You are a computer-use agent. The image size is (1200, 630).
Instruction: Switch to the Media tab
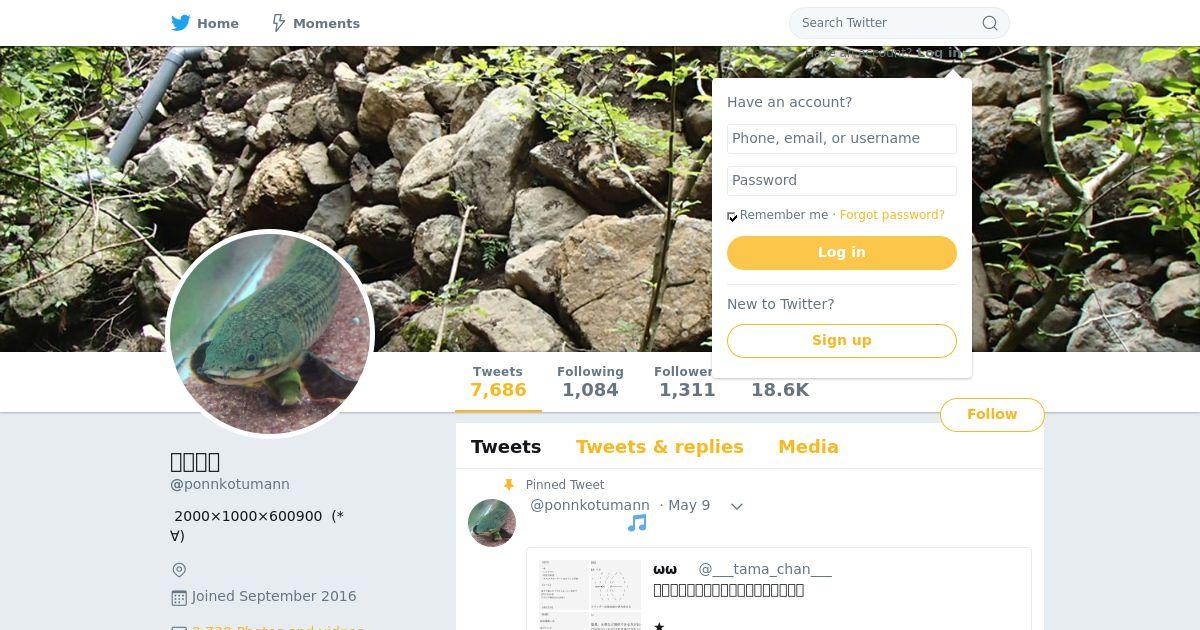click(808, 447)
